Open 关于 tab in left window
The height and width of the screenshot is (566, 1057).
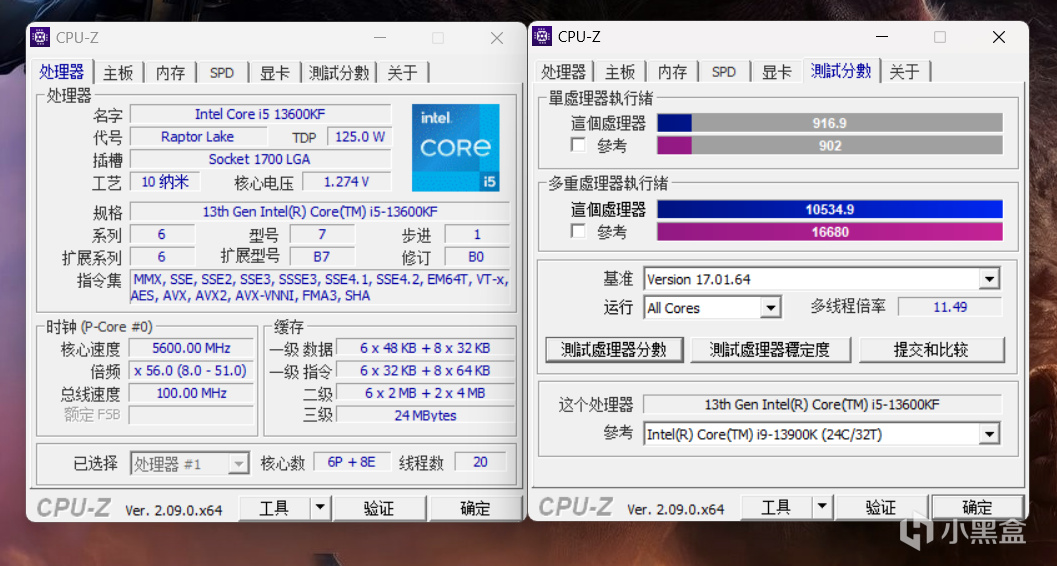coord(402,73)
